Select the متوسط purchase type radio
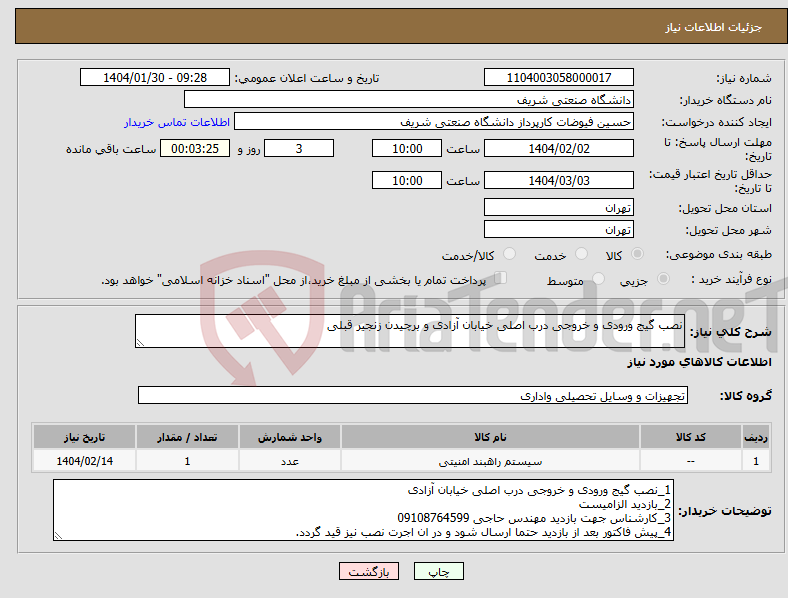The height and width of the screenshot is (598, 788). [x=599, y=278]
